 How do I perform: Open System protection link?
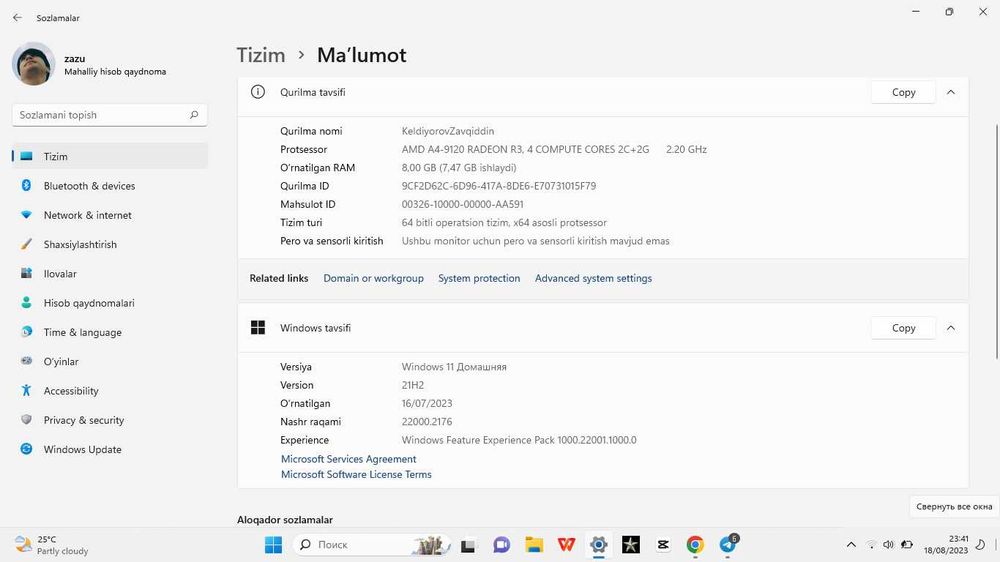[x=479, y=278]
